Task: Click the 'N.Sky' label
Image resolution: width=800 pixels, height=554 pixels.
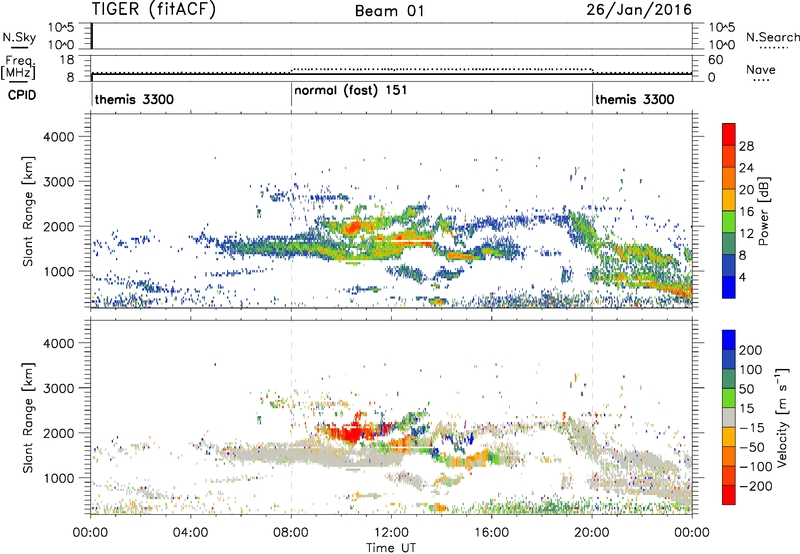Action: pyautogui.click(x=19, y=37)
